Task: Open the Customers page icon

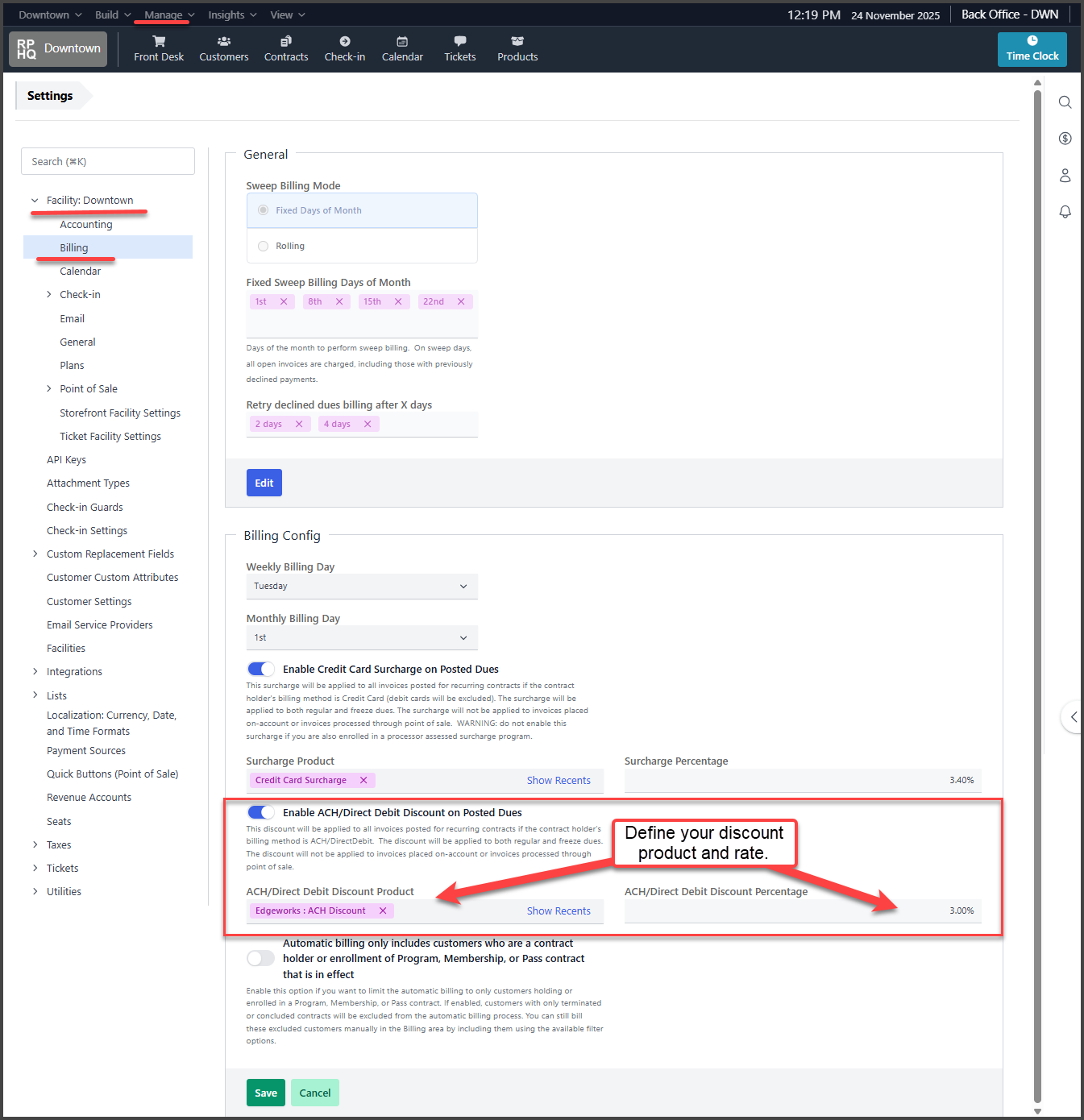Action: pos(223,42)
